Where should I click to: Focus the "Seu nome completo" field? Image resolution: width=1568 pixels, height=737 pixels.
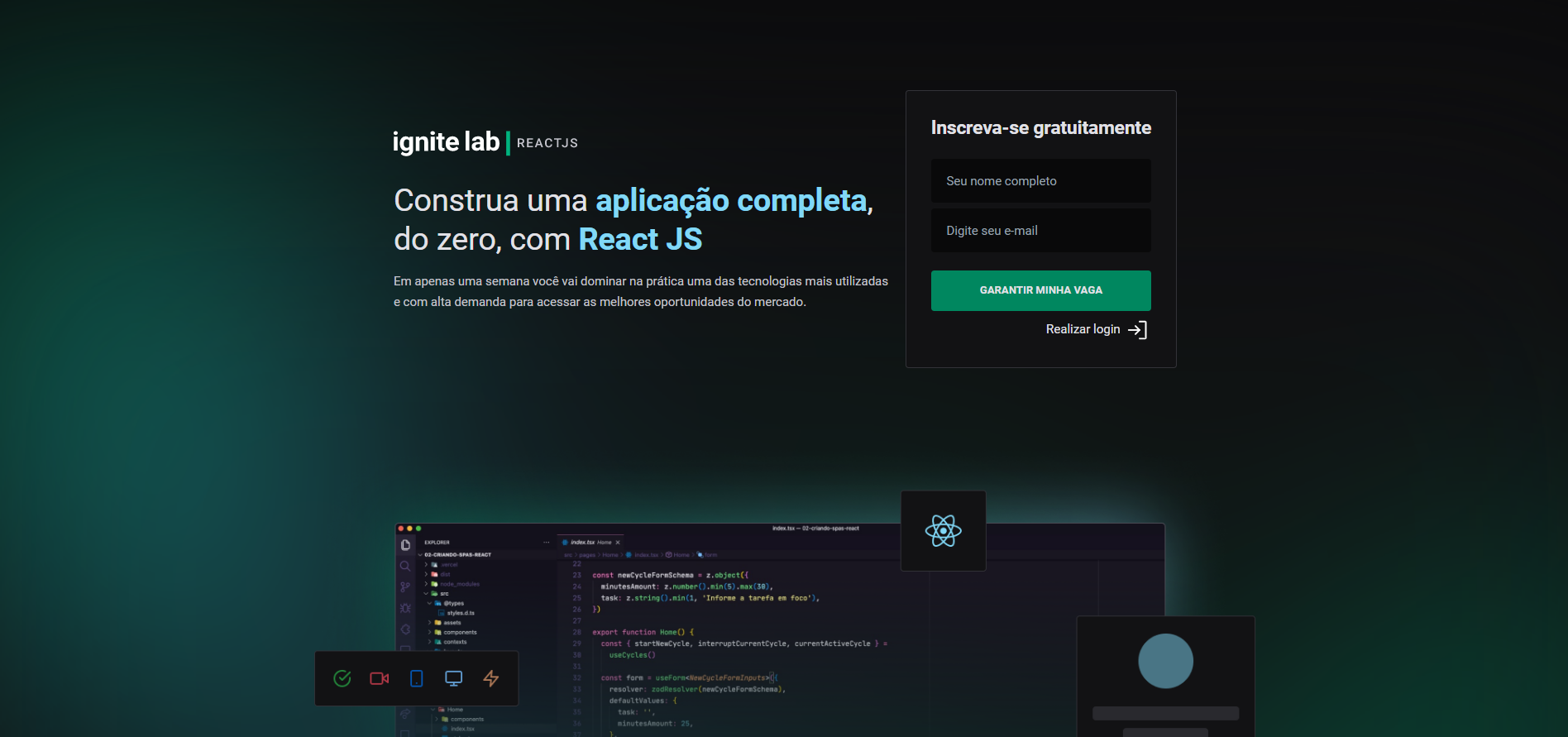[x=1041, y=181]
